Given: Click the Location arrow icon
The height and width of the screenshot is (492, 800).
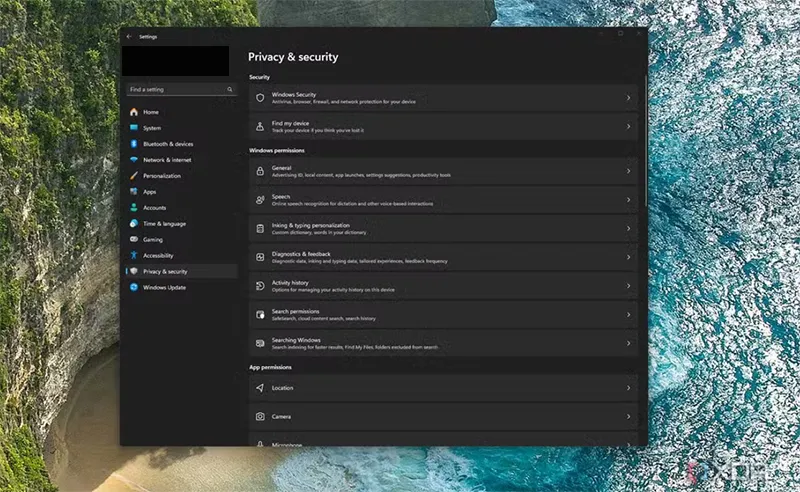Looking at the screenshot, I should point(260,387).
